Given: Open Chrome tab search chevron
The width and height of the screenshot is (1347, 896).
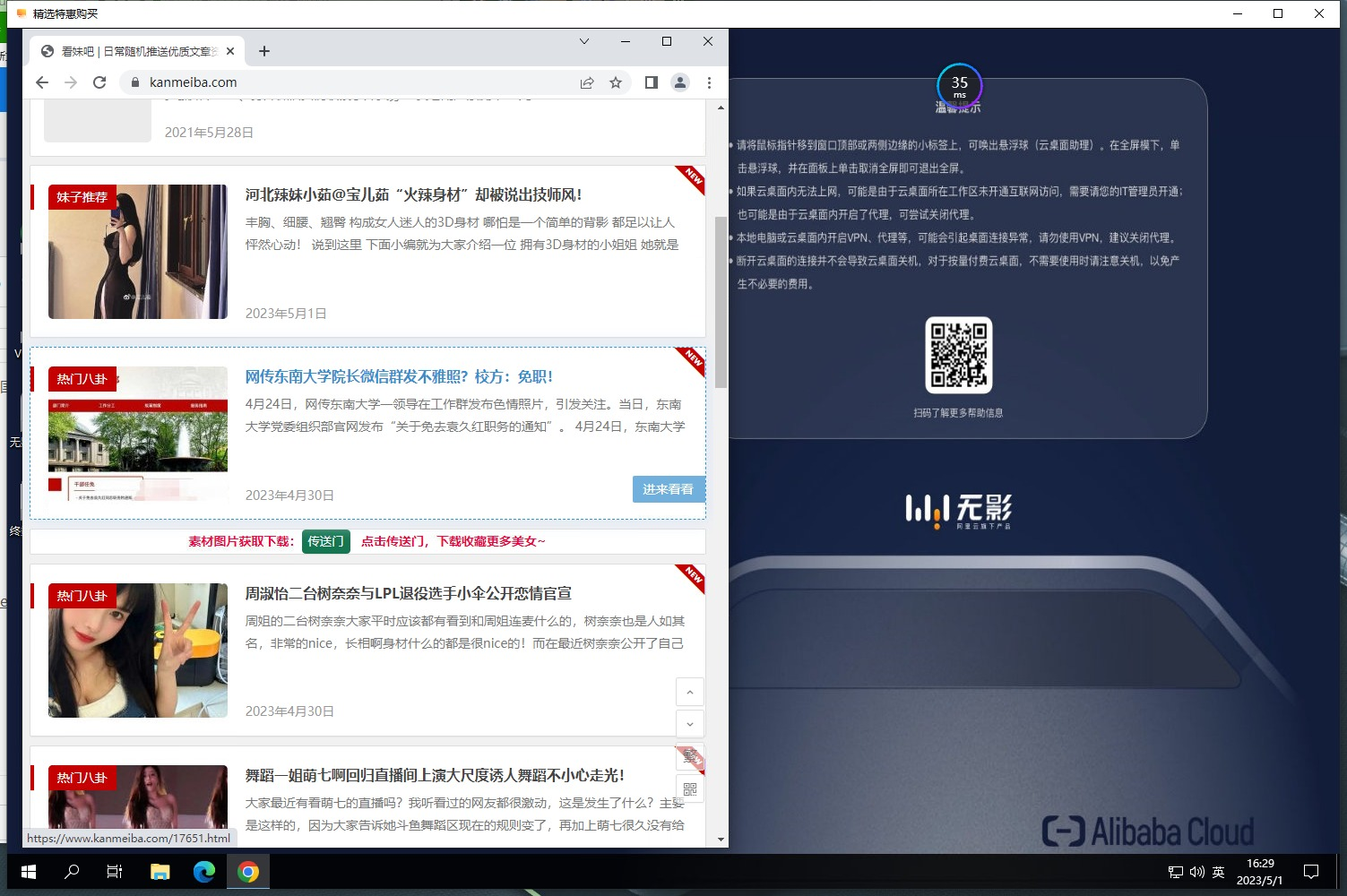Looking at the screenshot, I should click(584, 41).
